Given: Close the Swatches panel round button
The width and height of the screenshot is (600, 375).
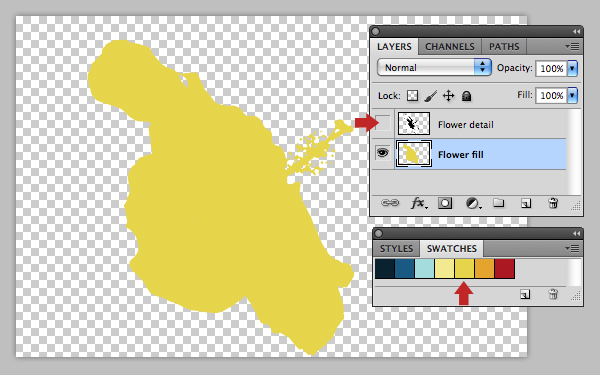Looking at the screenshot, I should tap(378, 233).
